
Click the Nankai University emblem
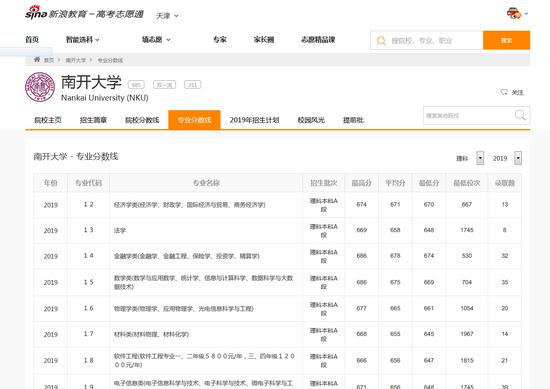click(x=40, y=87)
